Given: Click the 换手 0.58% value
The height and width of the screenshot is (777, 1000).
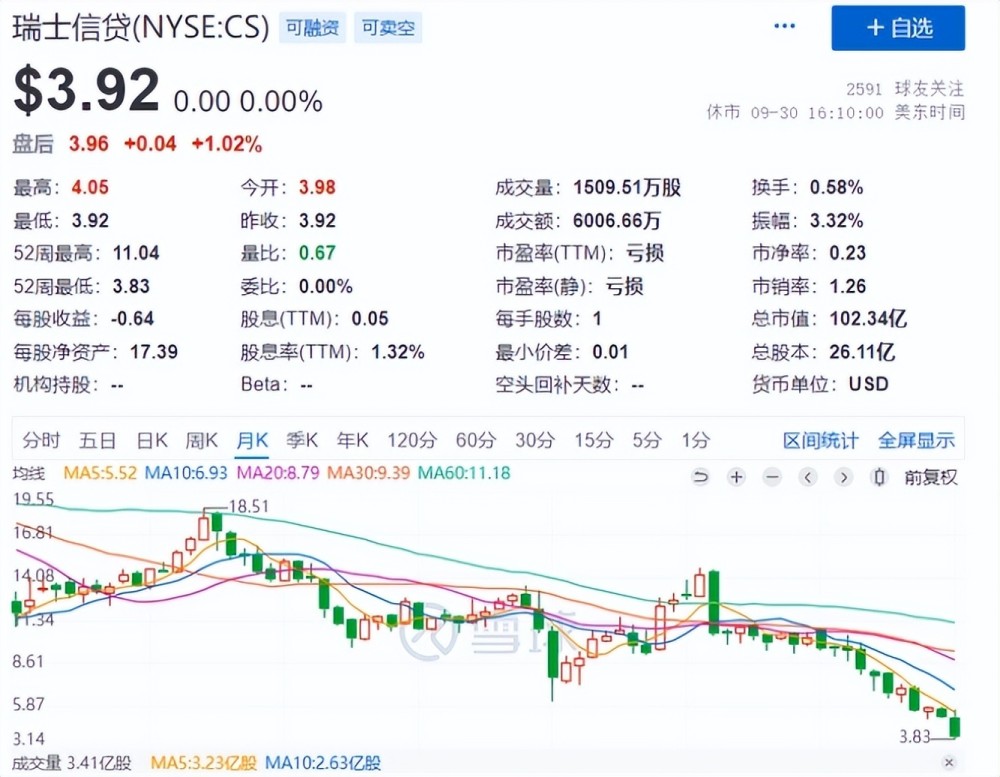Looking at the screenshot, I should [x=836, y=188].
